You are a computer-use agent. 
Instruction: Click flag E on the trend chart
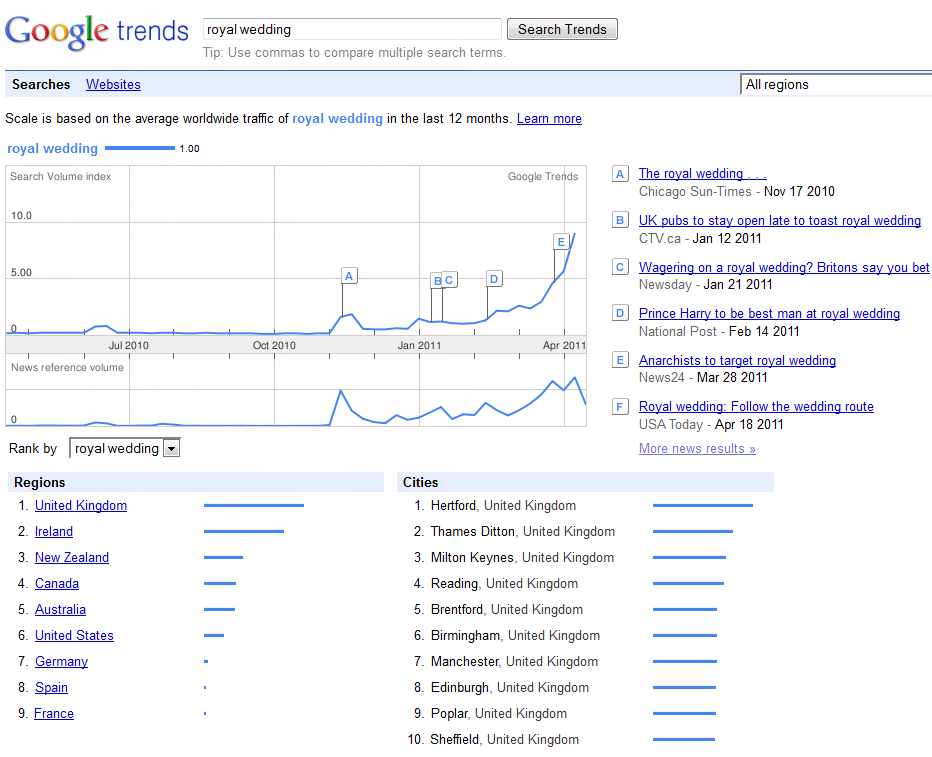click(x=561, y=241)
